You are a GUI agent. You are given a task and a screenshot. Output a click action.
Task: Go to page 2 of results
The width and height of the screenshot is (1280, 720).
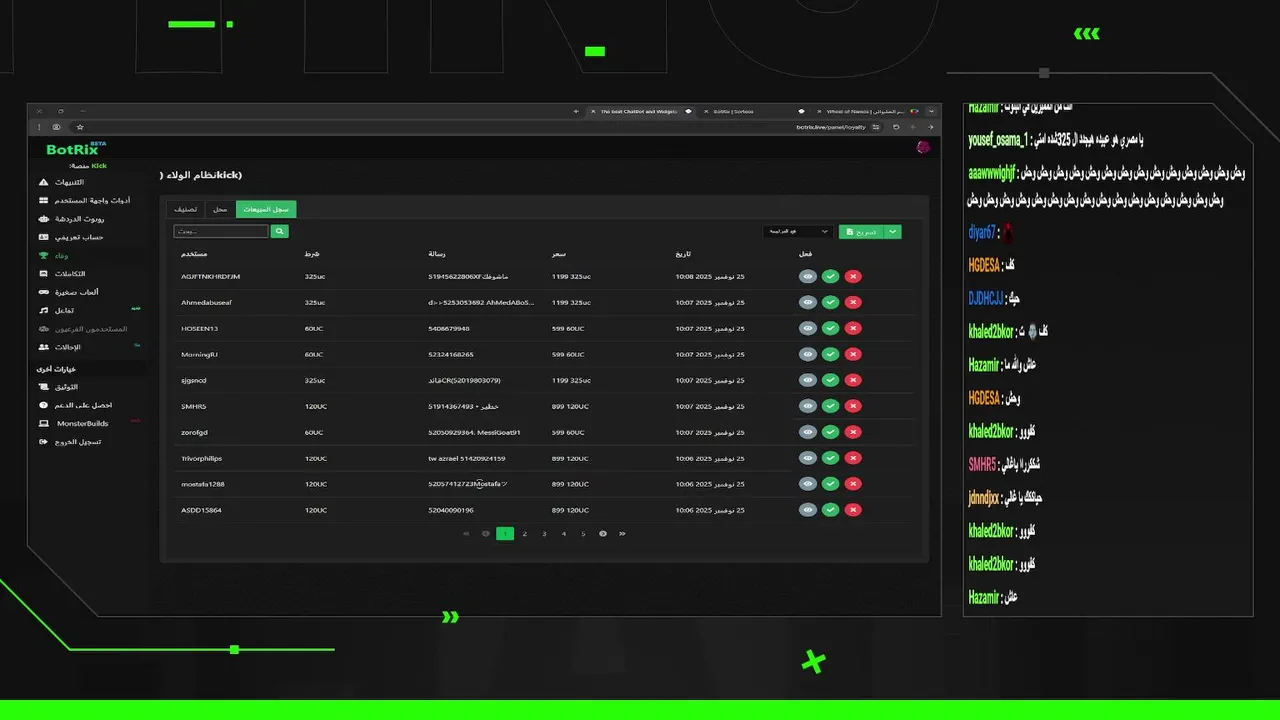[524, 534]
